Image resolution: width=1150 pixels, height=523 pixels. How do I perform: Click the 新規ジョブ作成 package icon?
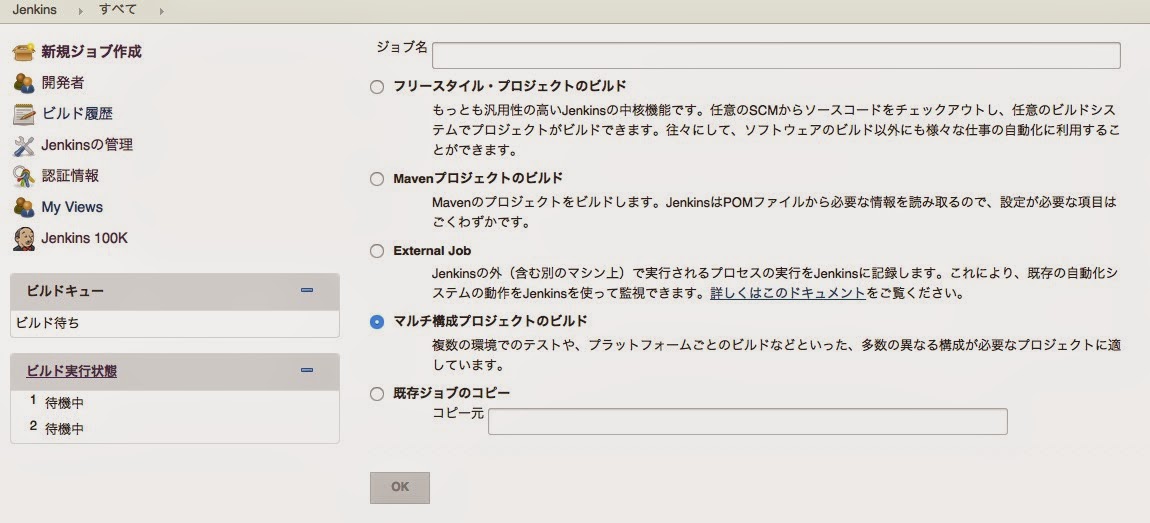click(24, 52)
